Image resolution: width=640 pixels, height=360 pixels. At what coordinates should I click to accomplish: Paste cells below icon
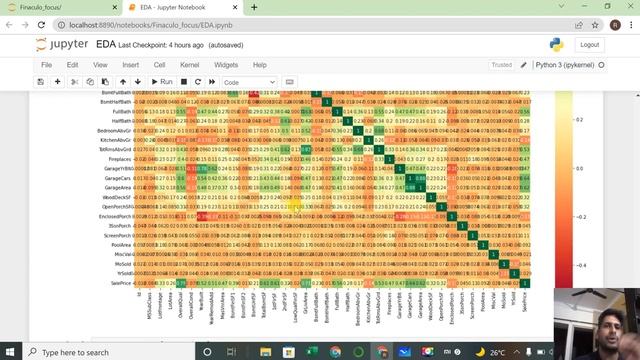105,82
